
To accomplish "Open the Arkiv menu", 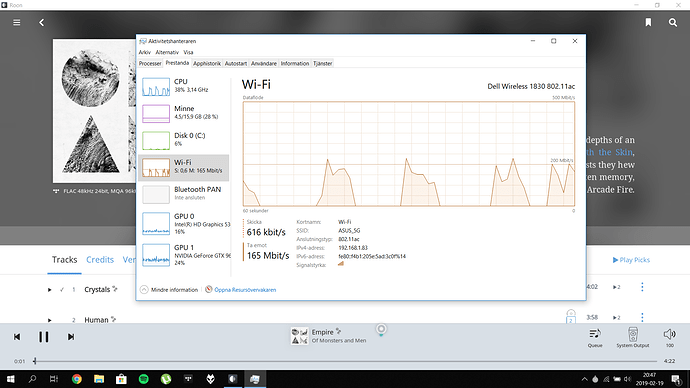I will tap(144, 52).
